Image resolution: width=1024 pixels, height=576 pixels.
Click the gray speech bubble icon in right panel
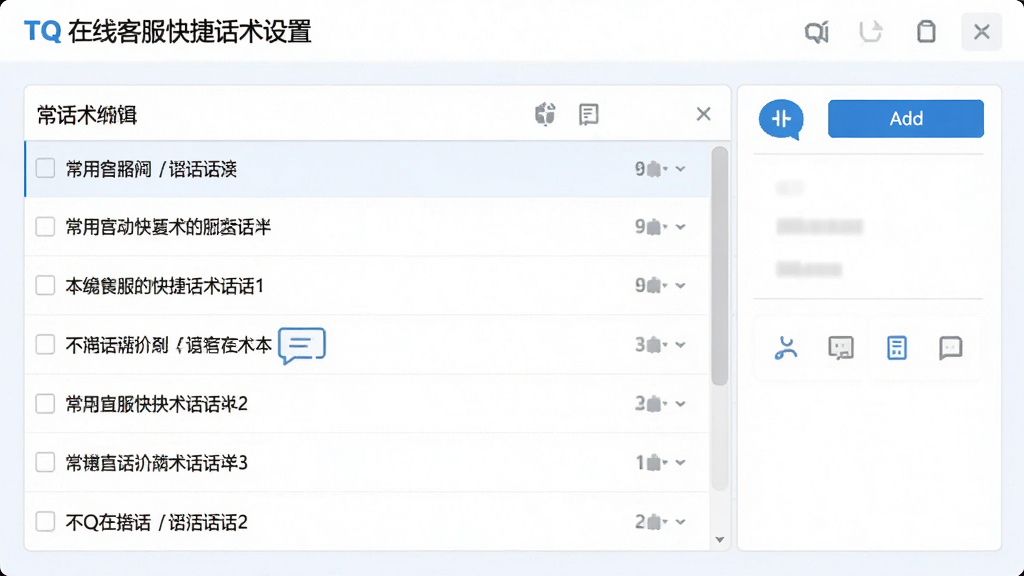tap(950, 348)
